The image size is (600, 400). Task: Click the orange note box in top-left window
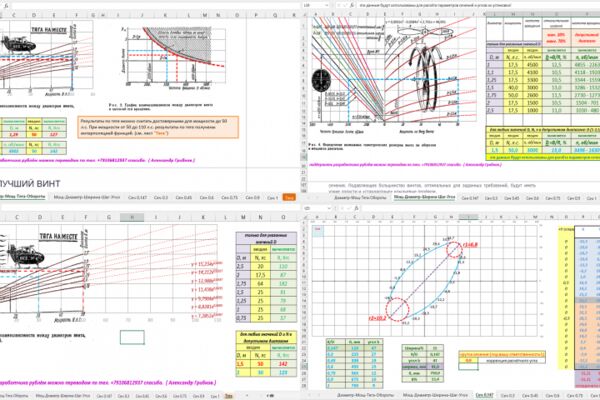[x=158, y=127]
